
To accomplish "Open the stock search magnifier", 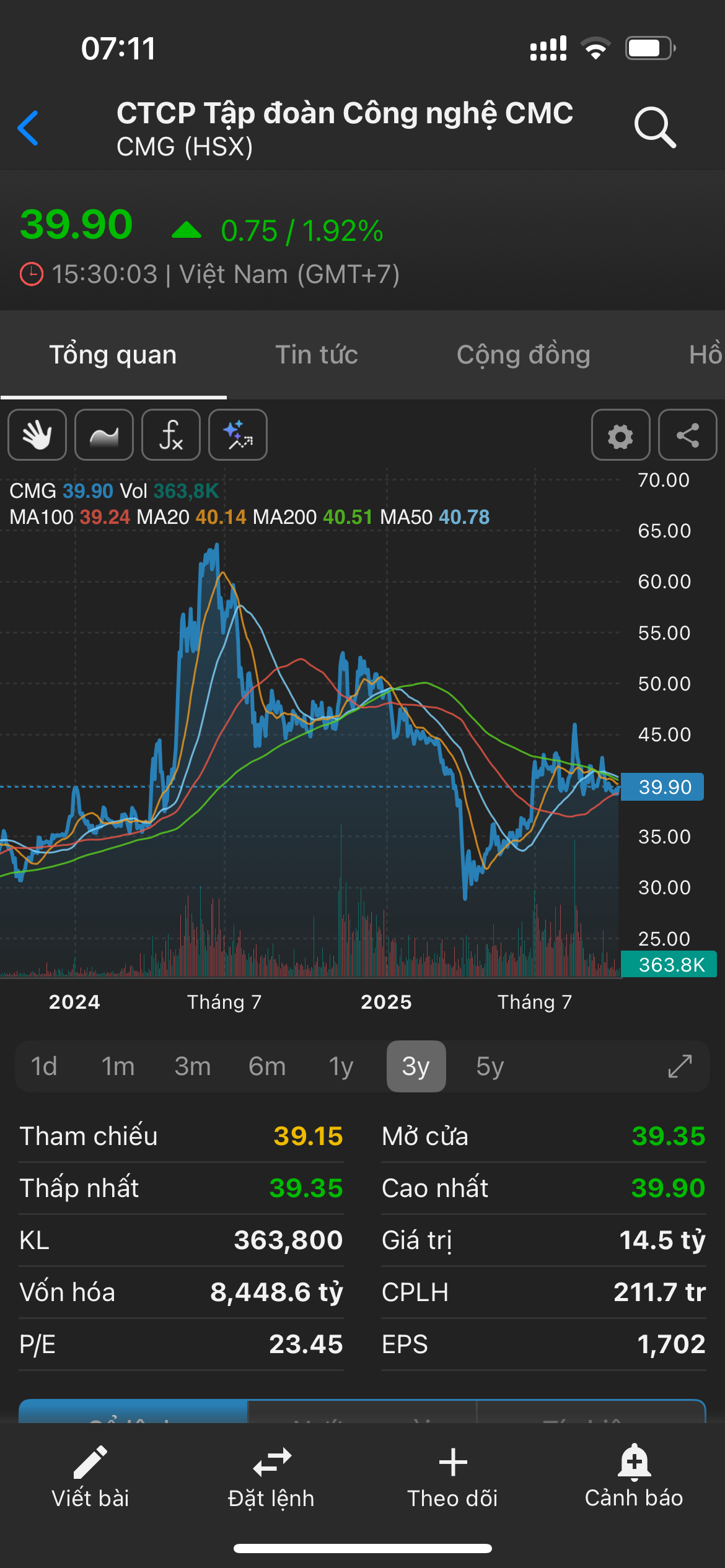I will (x=654, y=128).
